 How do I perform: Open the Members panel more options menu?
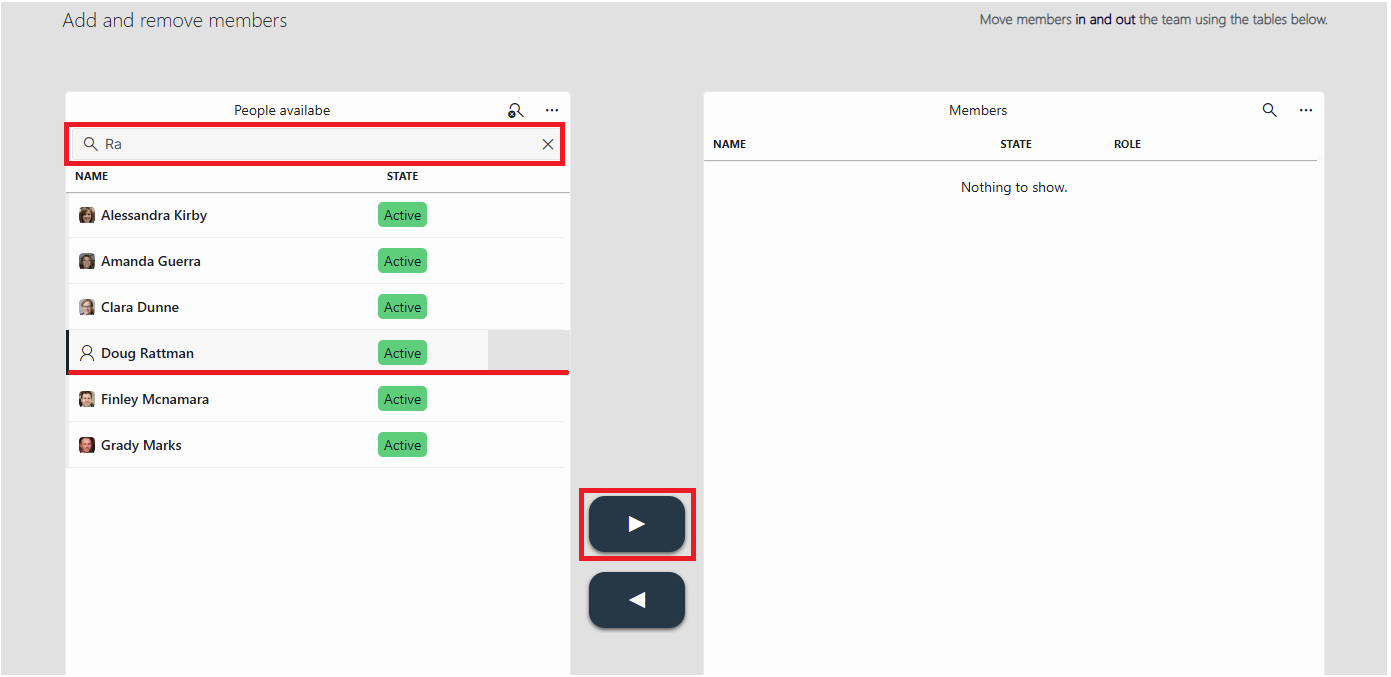tap(1306, 110)
